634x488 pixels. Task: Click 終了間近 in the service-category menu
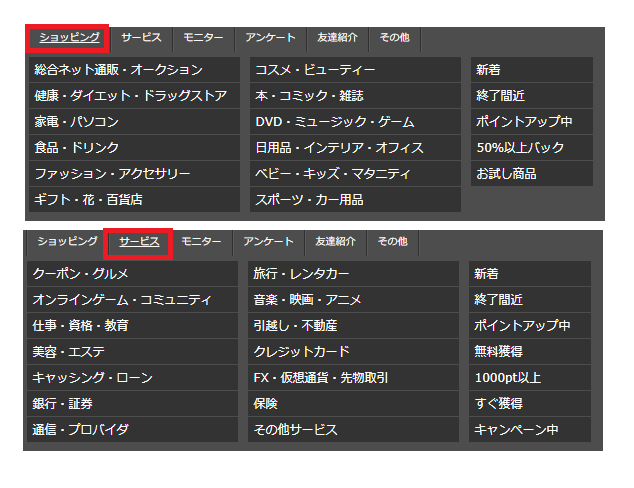(530, 300)
